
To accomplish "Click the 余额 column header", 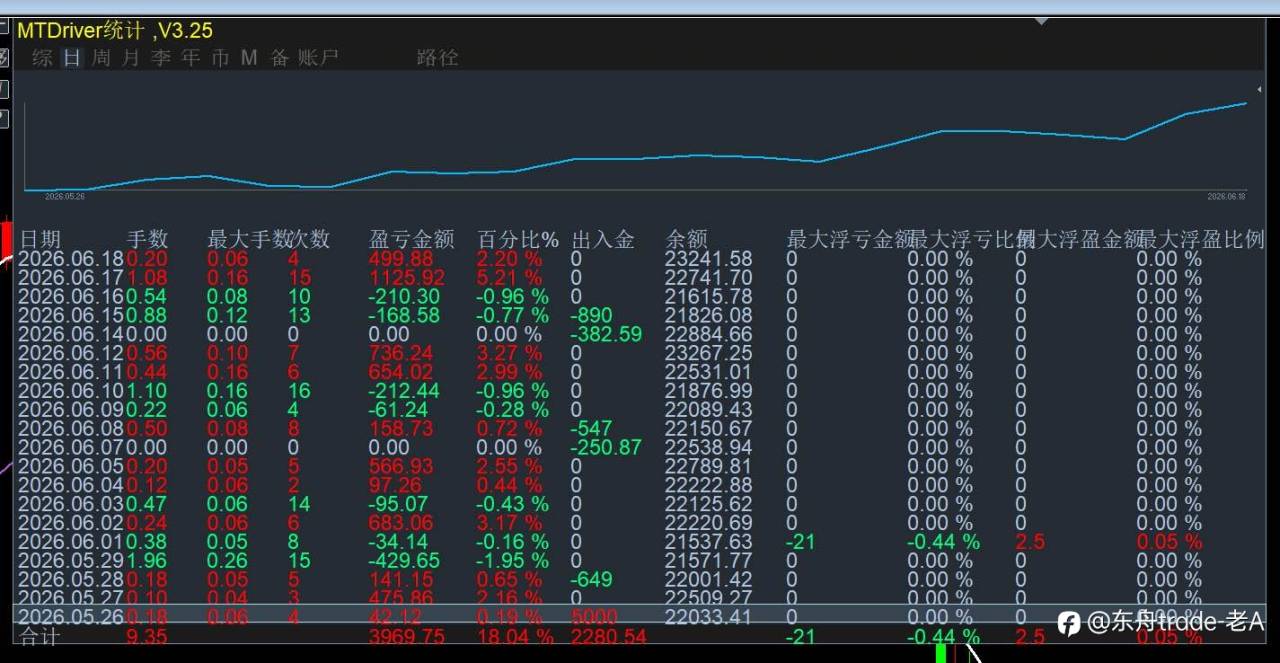I will [x=686, y=239].
